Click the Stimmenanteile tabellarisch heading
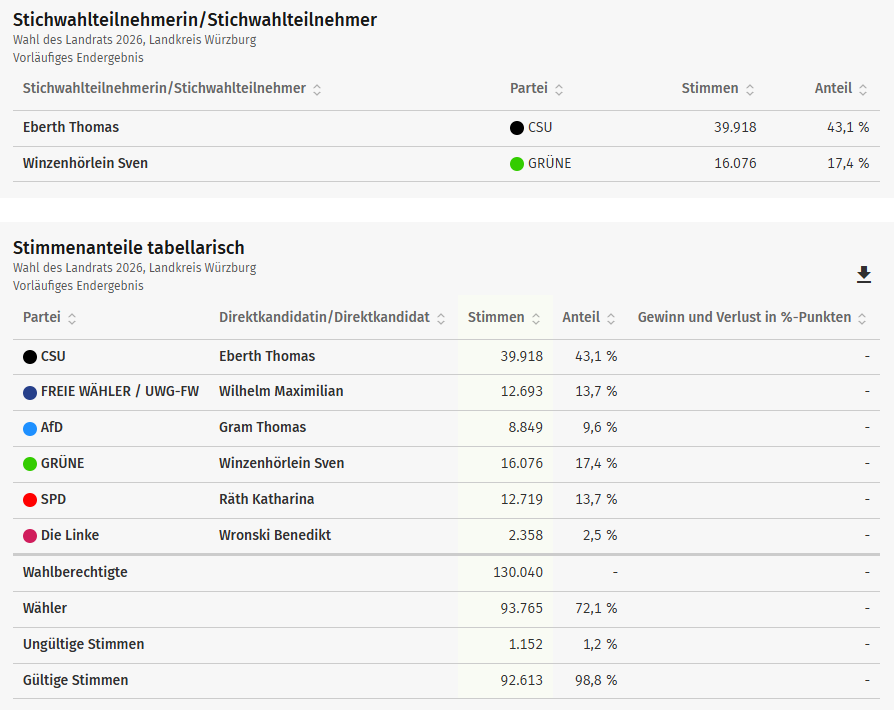This screenshot has width=894, height=710. (128, 247)
